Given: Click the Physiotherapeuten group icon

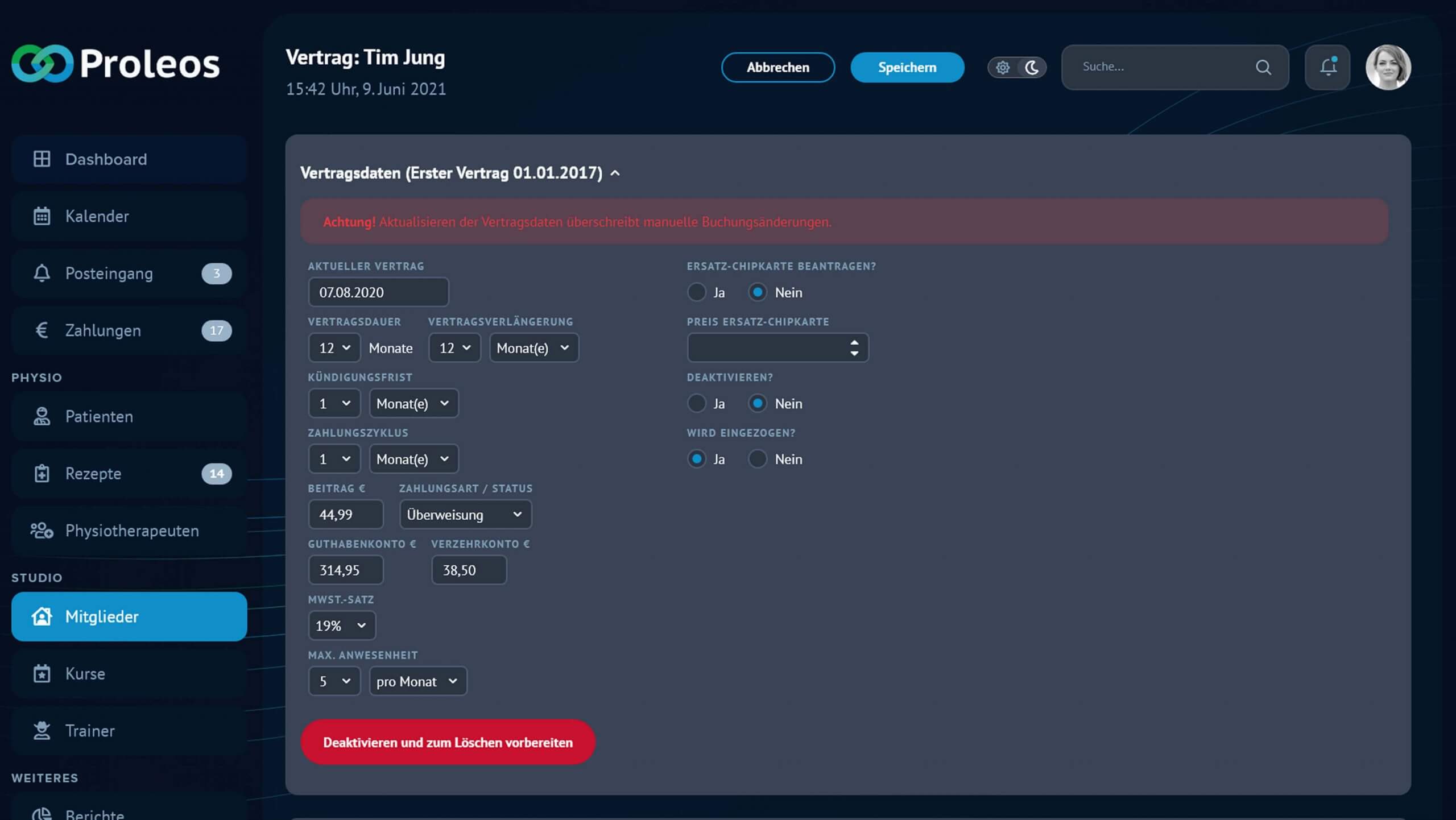Looking at the screenshot, I should (x=42, y=531).
